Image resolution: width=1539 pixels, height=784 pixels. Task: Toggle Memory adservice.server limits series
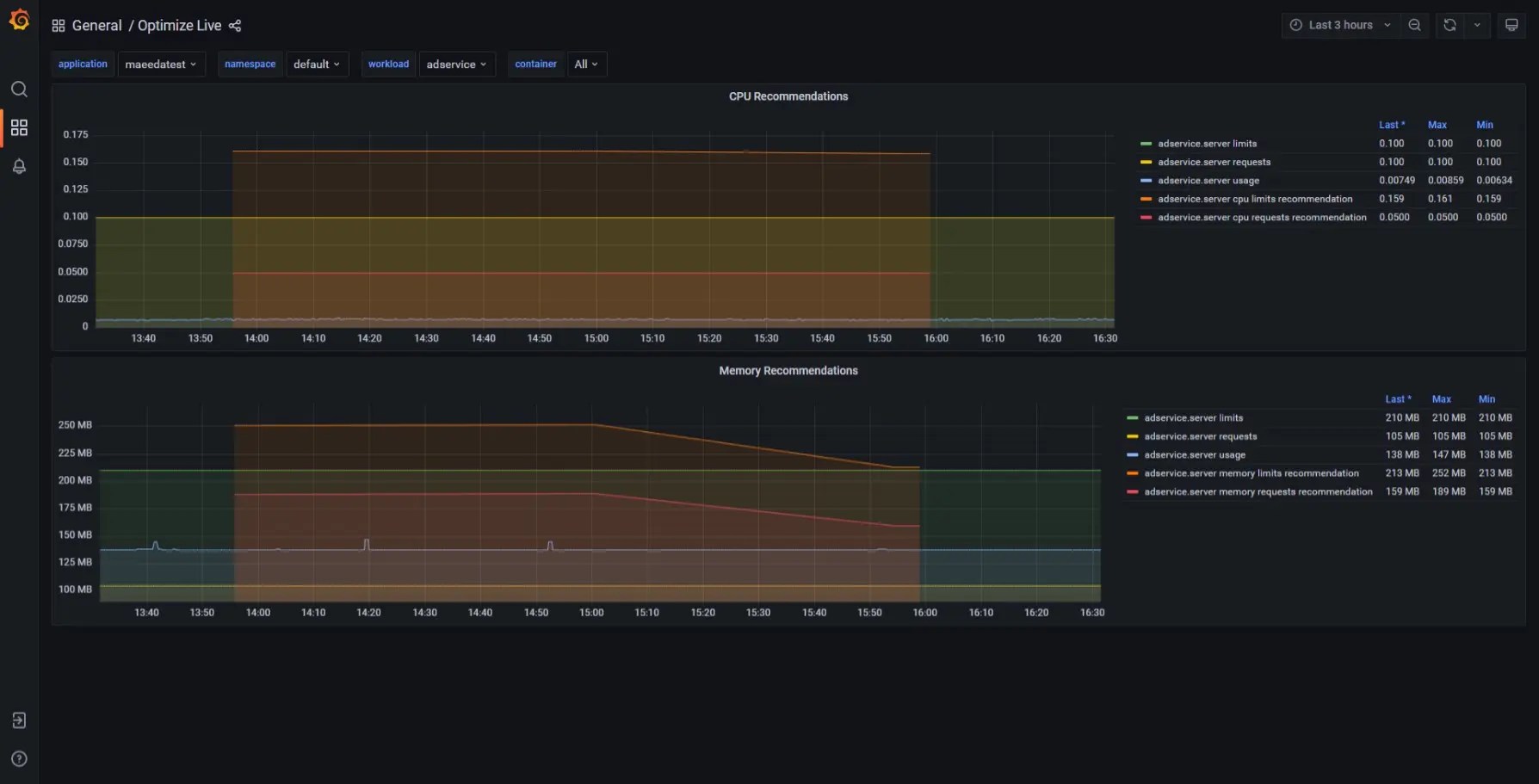pyautogui.click(x=1193, y=418)
